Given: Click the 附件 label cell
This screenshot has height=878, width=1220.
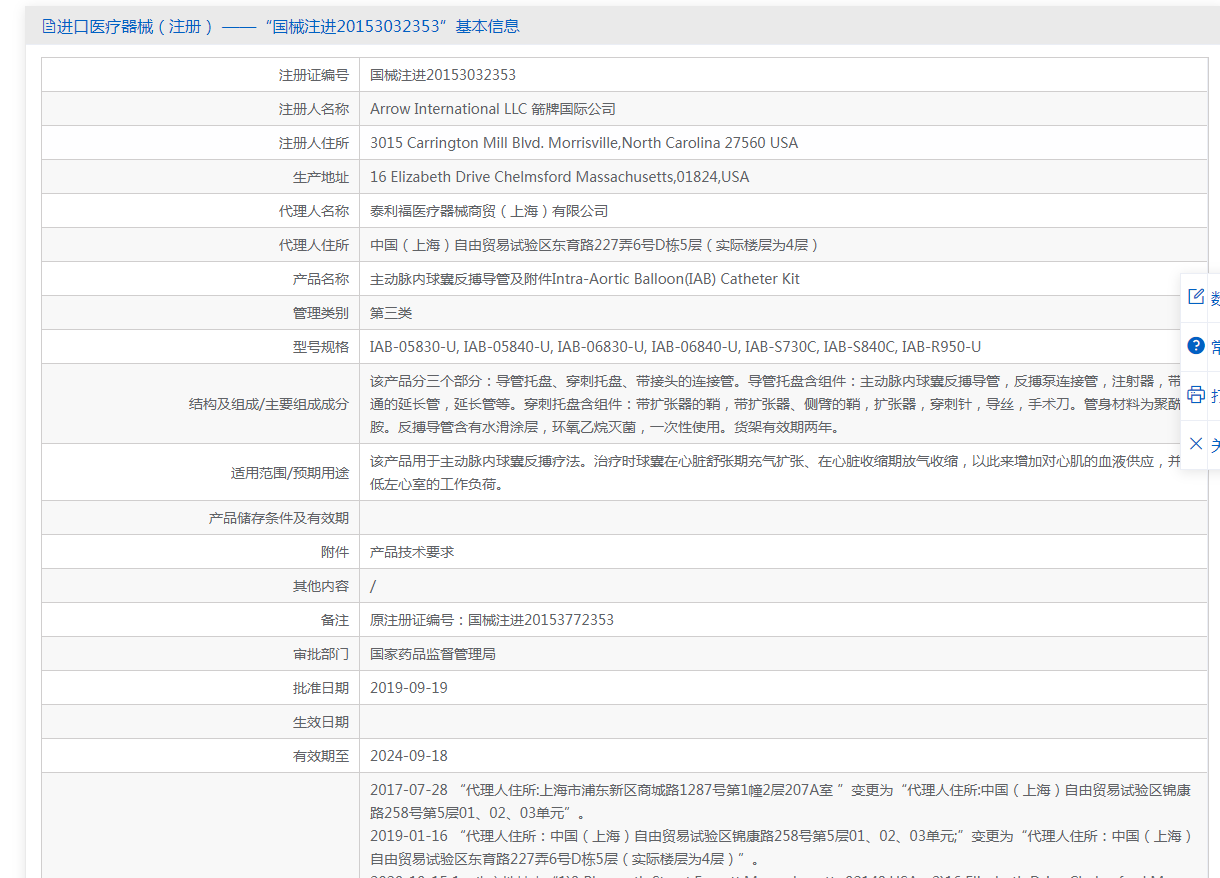Looking at the screenshot, I should [x=200, y=552].
